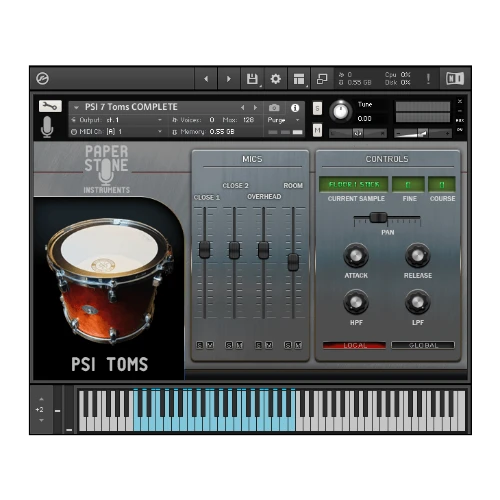
Task: Click the HPF knob
Action: click(x=356, y=302)
